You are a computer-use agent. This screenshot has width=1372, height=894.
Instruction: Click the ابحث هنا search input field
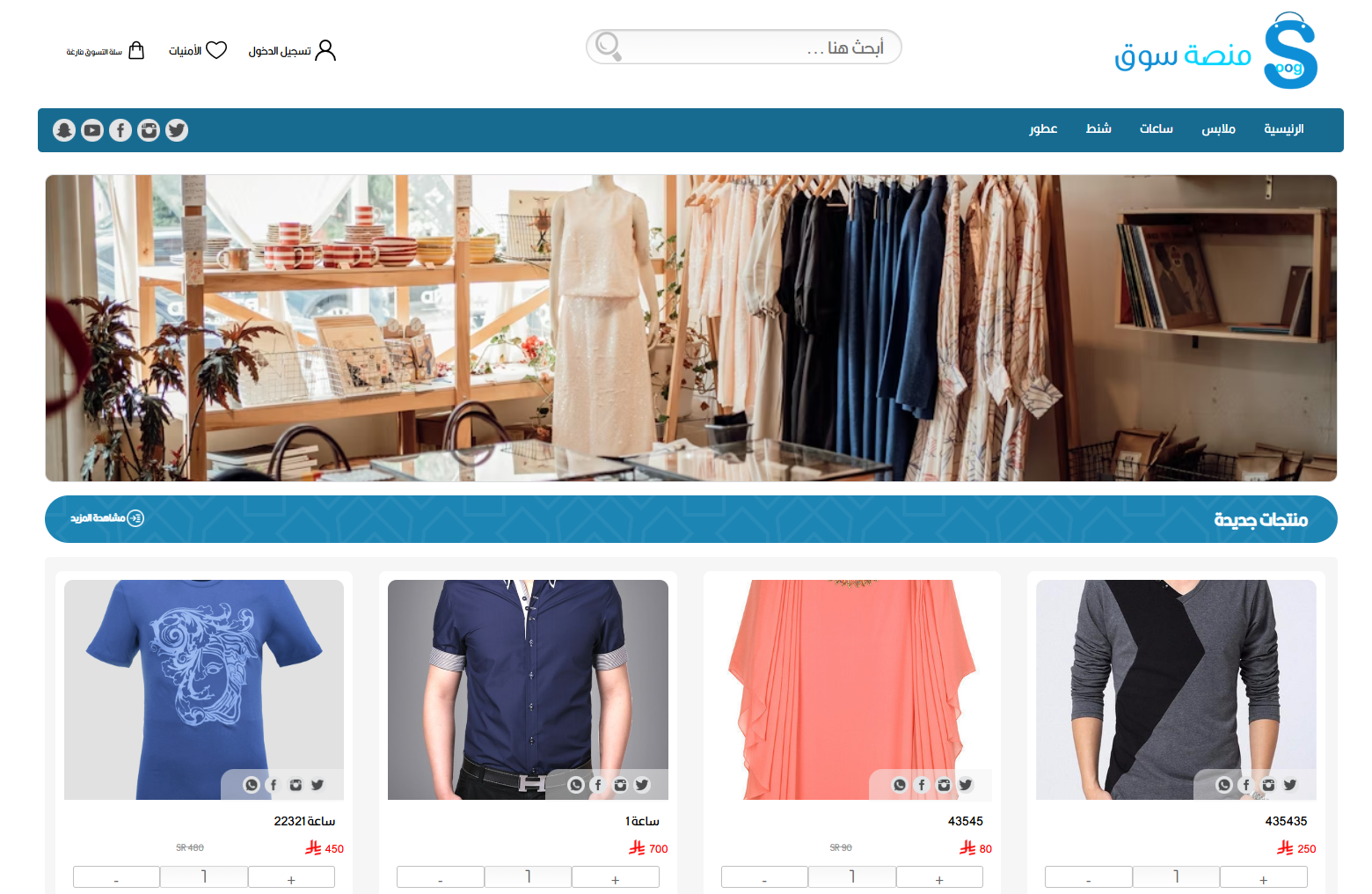point(756,48)
